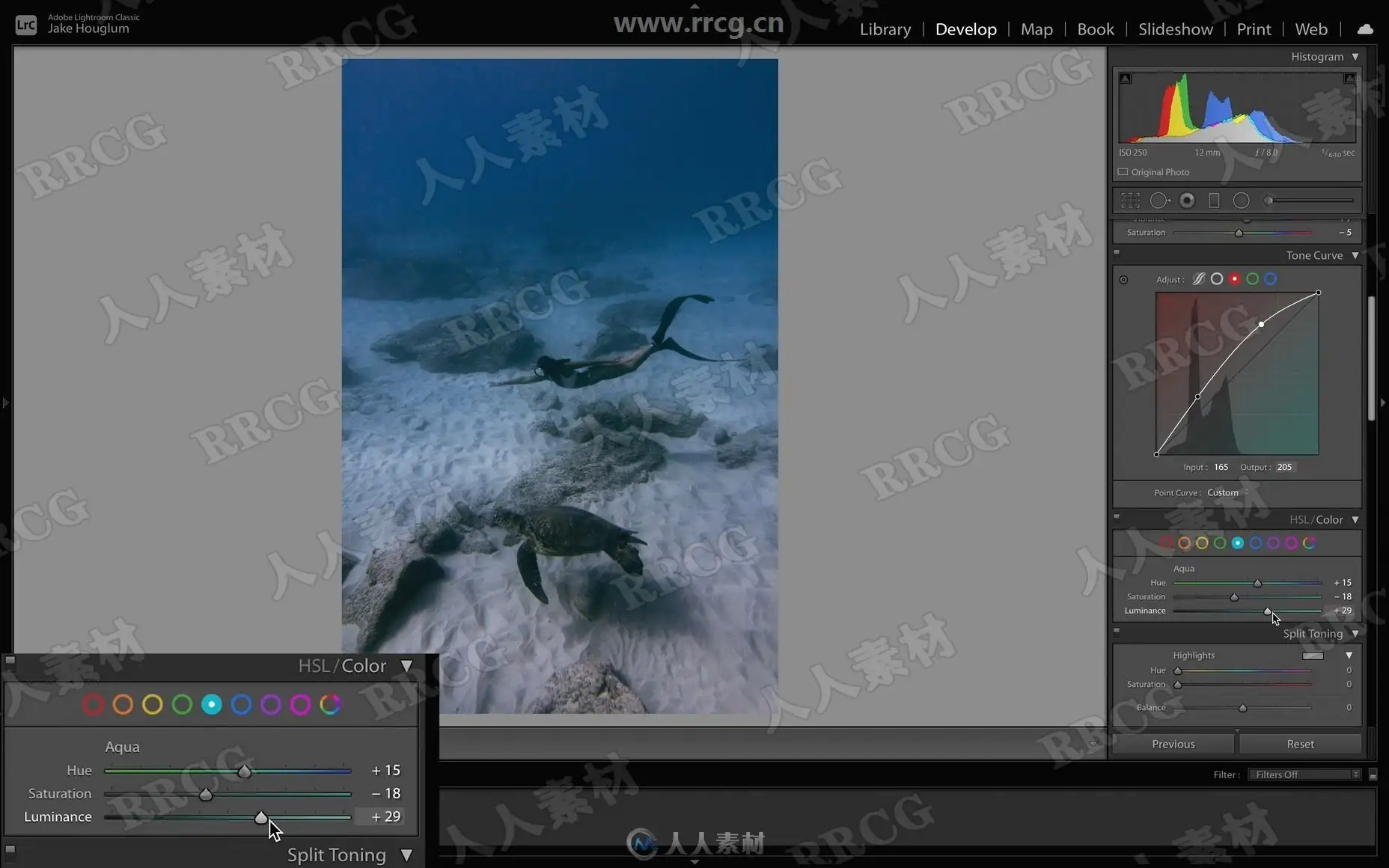The width and height of the screenshot is (1389, 868).
Task: Select the Spot Removal tool
Action: pos(1159,201)
